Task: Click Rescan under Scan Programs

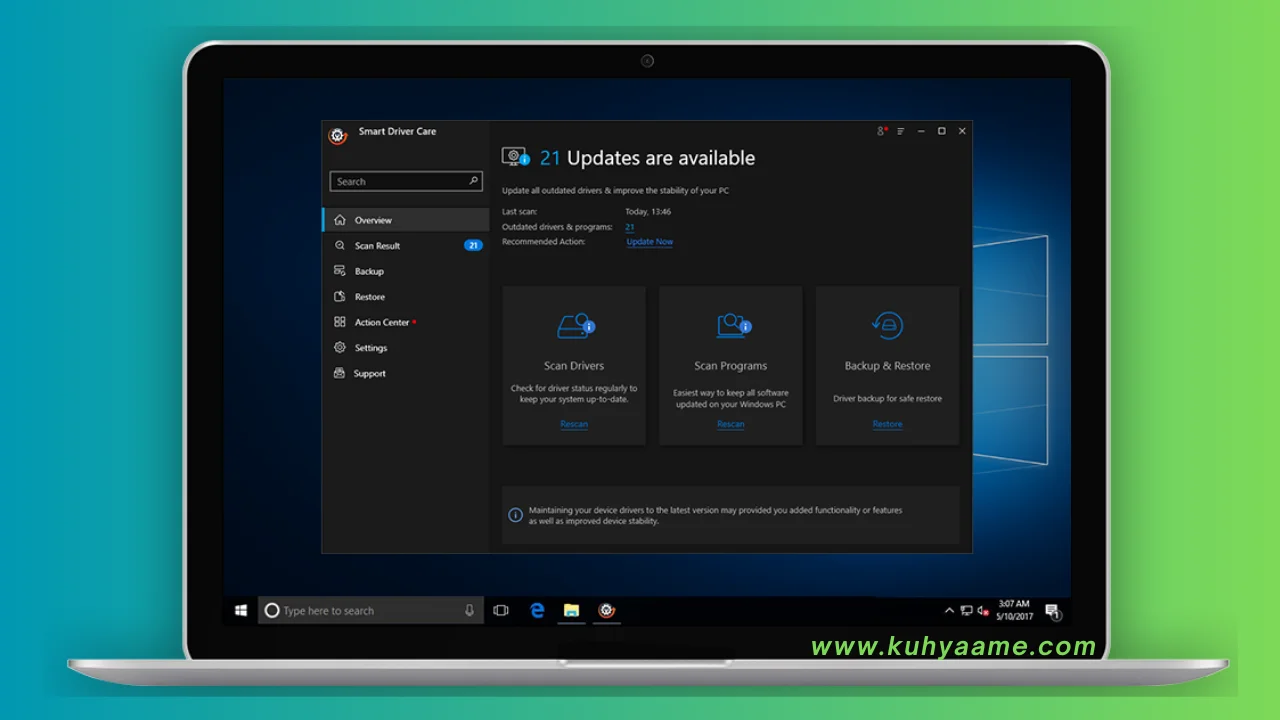Action: click(x=731, y=424)
